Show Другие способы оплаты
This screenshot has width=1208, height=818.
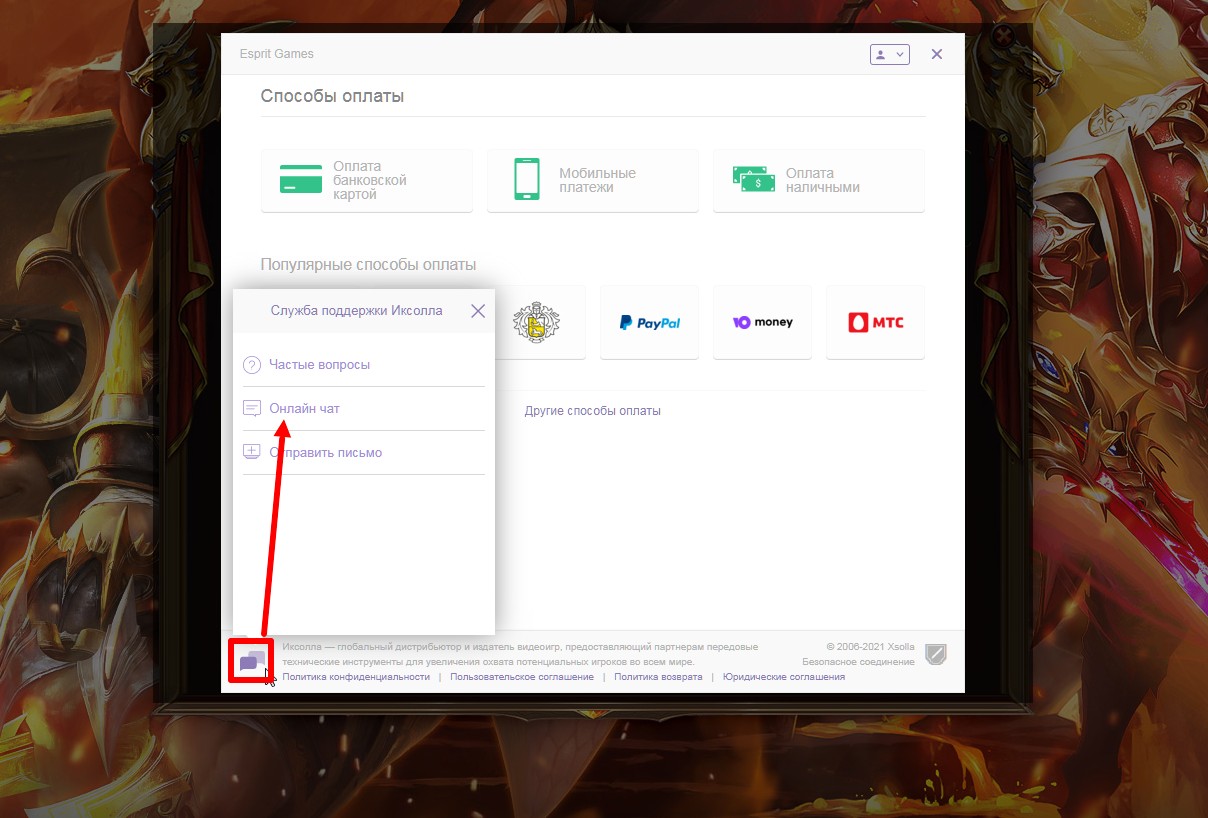(x=592, y=411)
